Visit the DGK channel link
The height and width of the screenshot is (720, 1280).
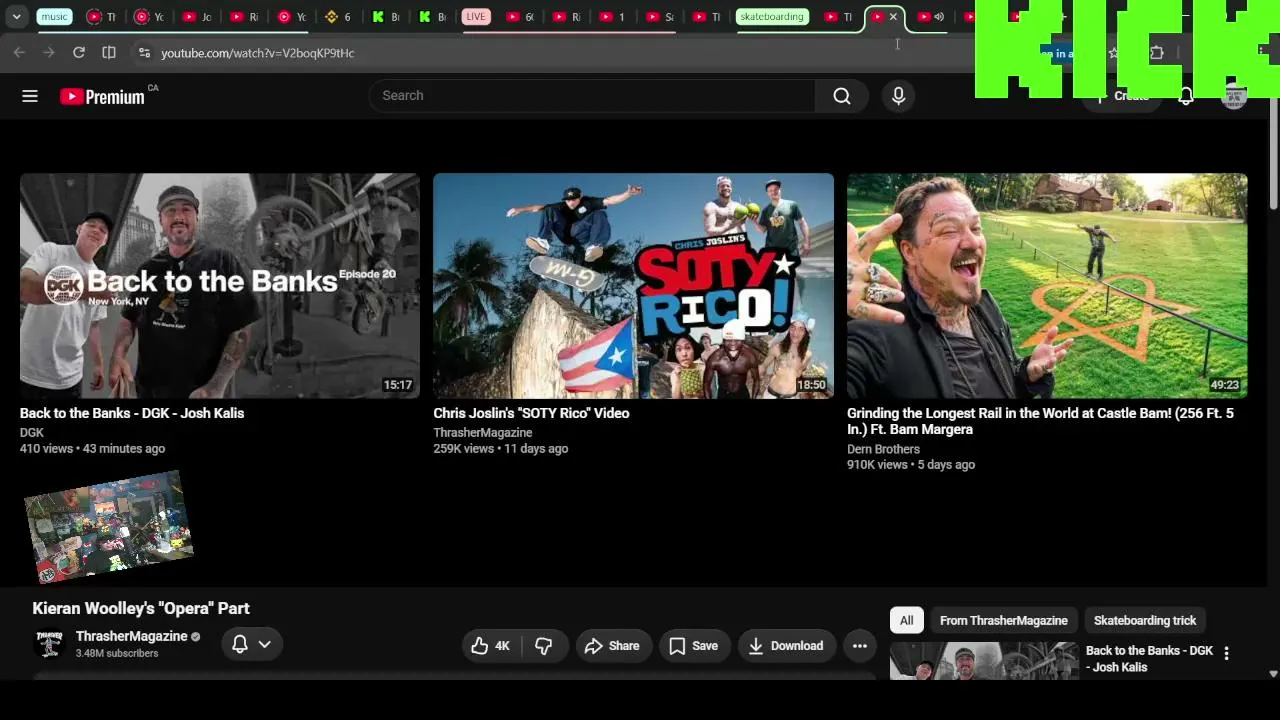coord(32,433)
